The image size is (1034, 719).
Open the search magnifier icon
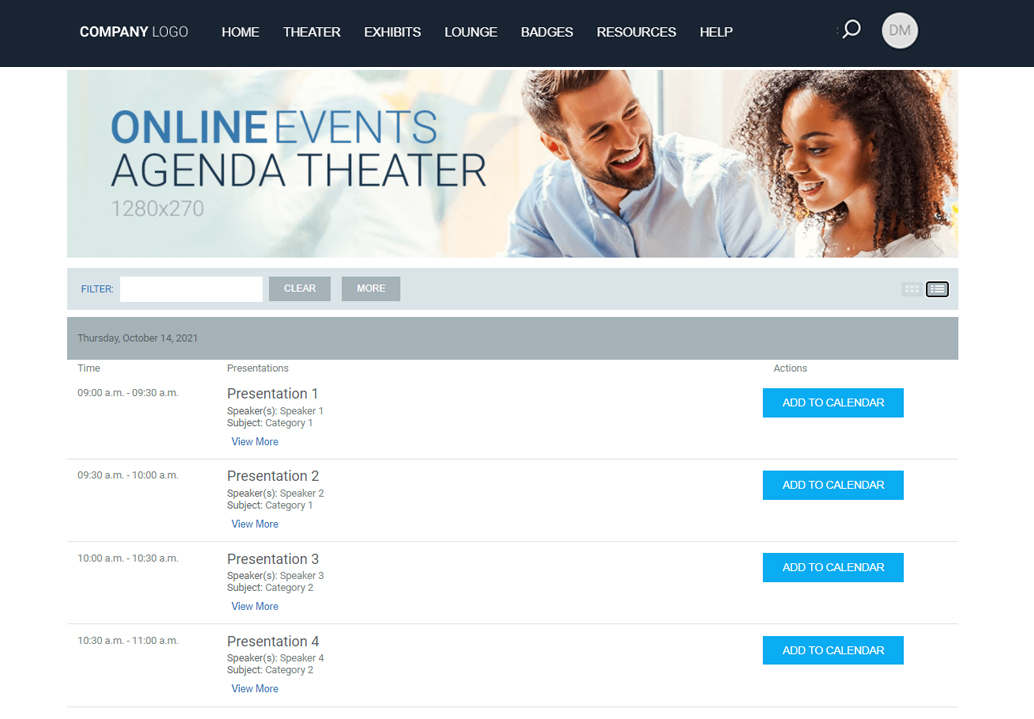[851, 29]
